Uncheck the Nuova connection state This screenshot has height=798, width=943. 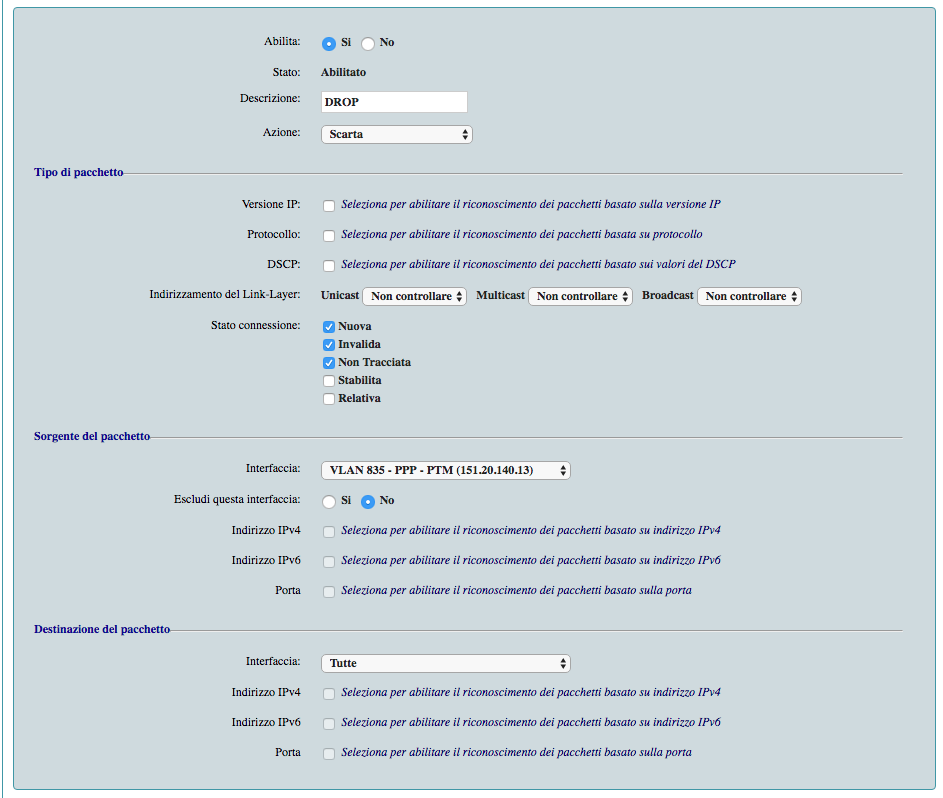click(328, 327)
